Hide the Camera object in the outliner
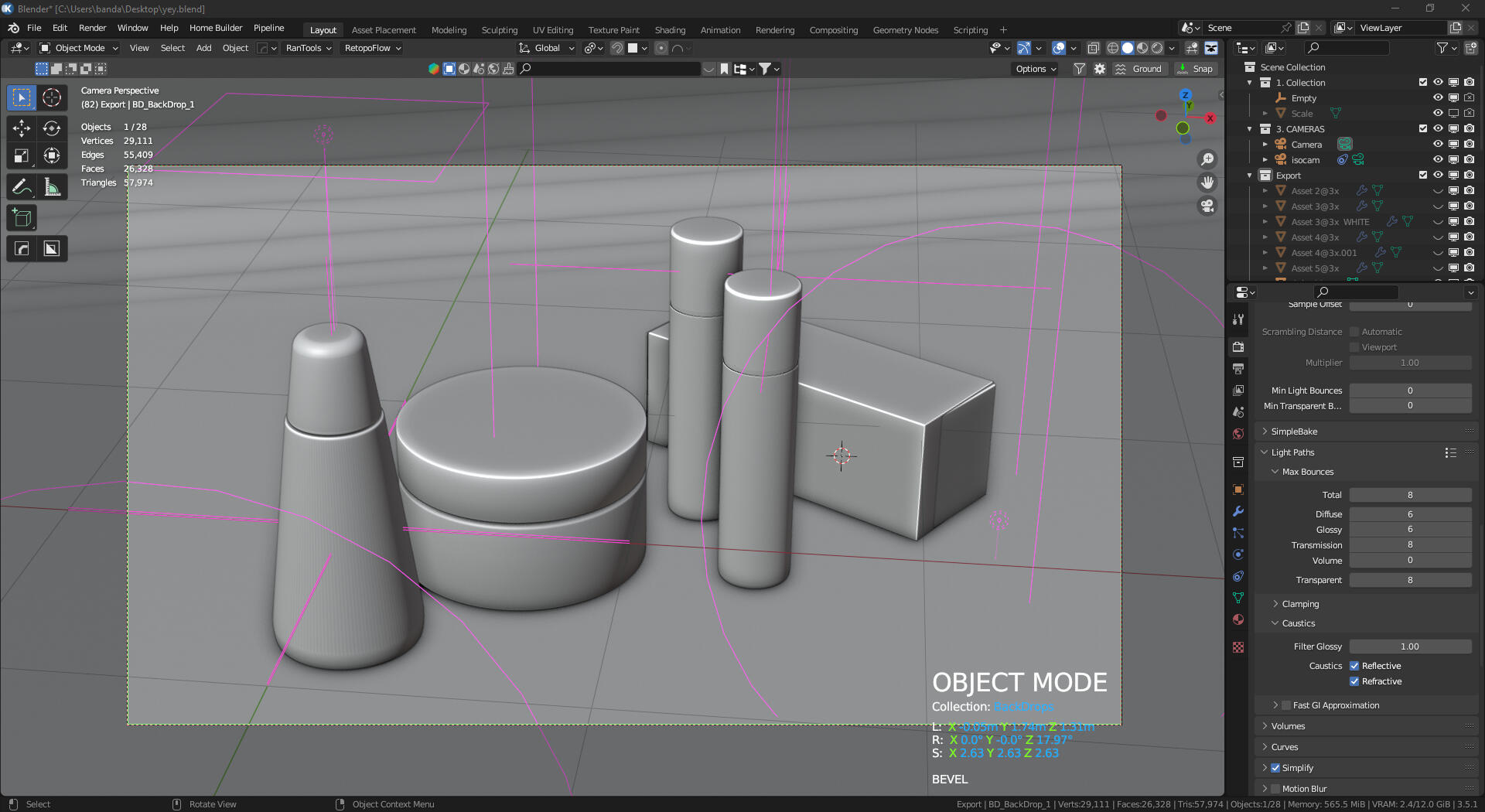1485x812 pixels. pyautogui.click(x=1438, y=144)
